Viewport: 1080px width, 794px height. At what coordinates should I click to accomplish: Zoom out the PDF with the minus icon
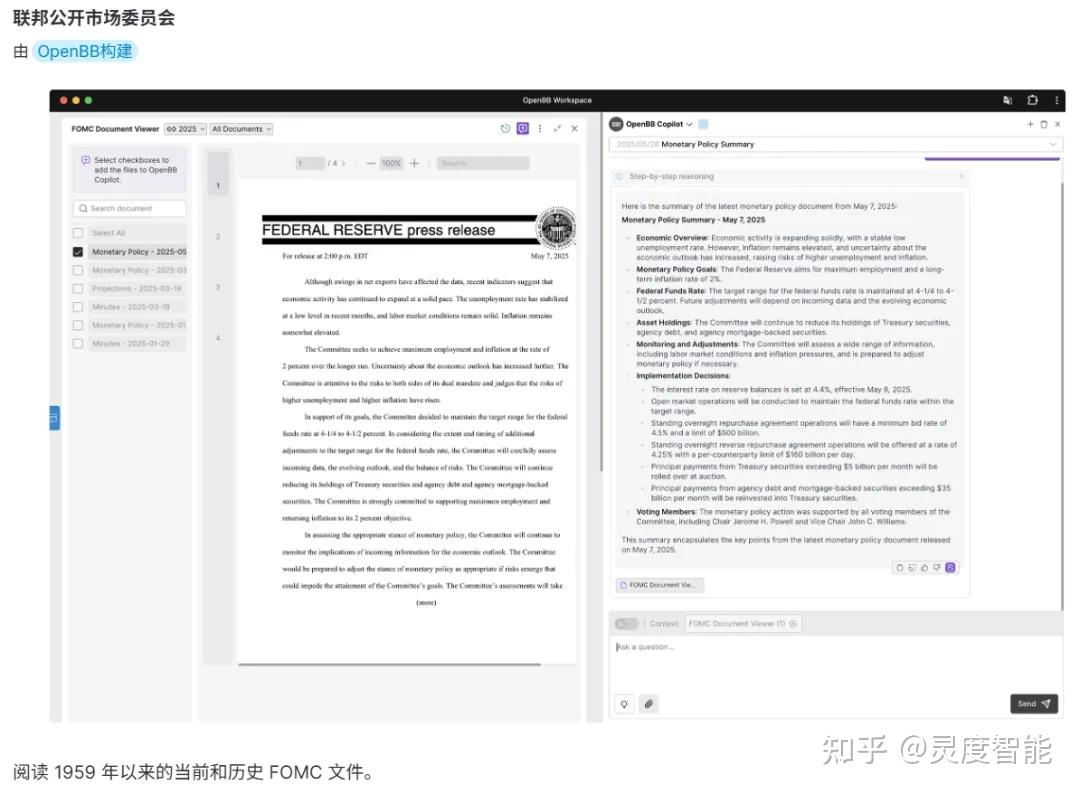tap(371, 163)
